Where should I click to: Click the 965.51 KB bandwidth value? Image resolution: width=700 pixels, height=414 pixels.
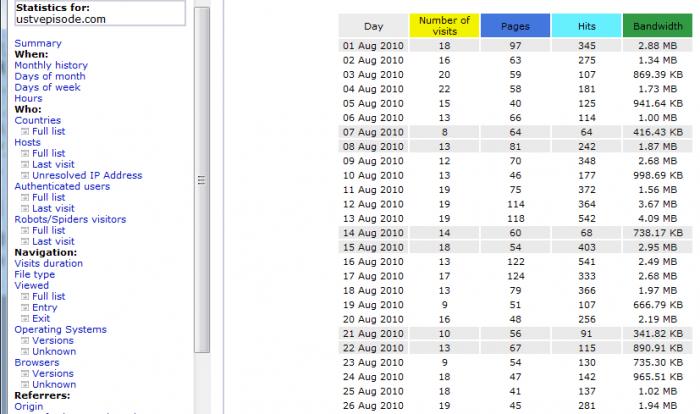coord(658,377)
